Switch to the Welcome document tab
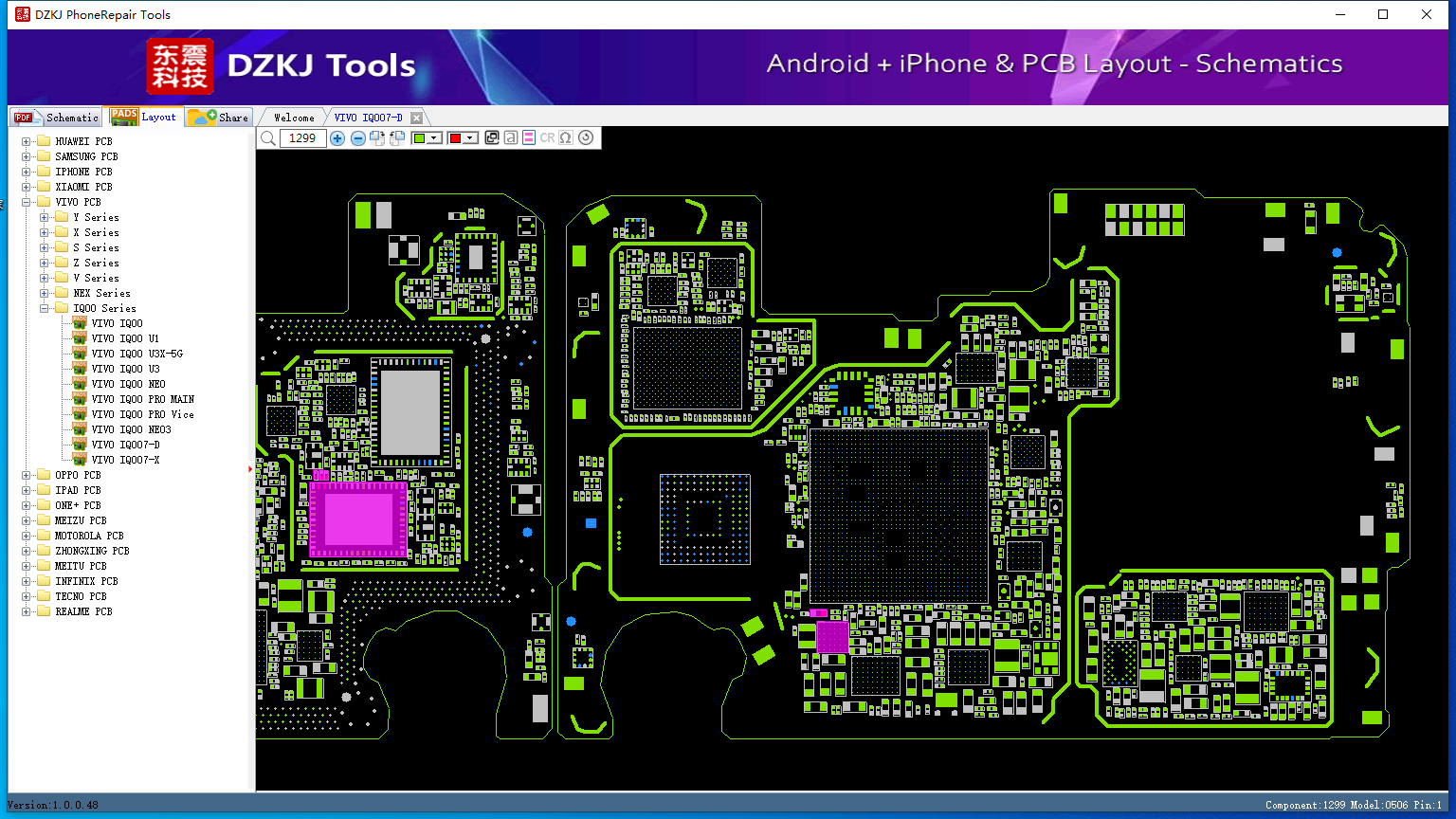This screenshot has height=819, width=1456. point(294,118)
